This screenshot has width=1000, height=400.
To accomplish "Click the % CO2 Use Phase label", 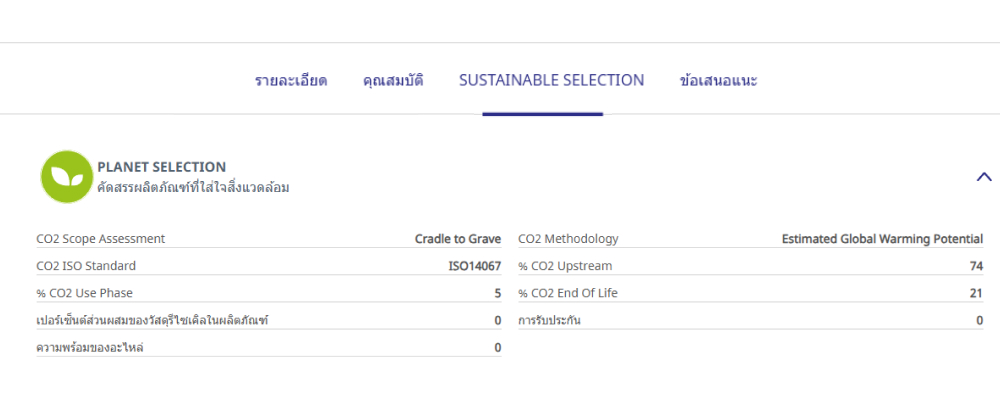I will click(x=85, y=293).
